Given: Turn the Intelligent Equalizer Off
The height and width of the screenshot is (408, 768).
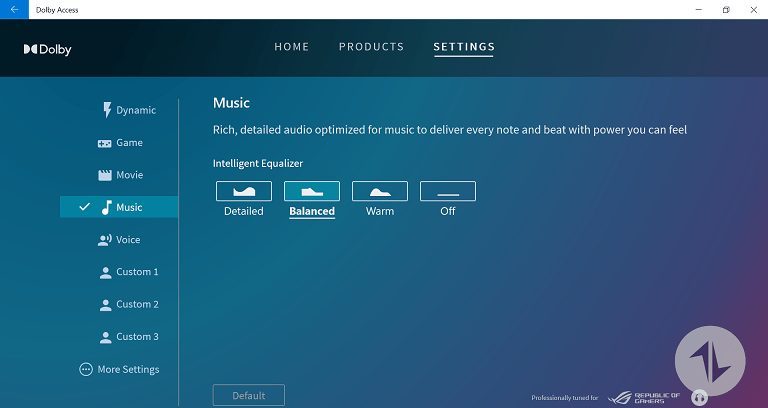Looking at the screenshot, I should tap(447, 191).
